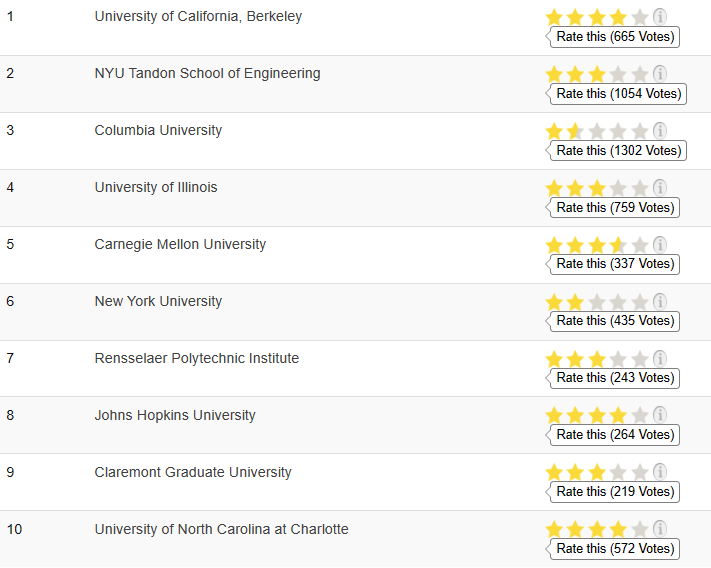Select Johns Hopkins University name
Viewport: 711px width, 568px height.
(x=175, y=415)
